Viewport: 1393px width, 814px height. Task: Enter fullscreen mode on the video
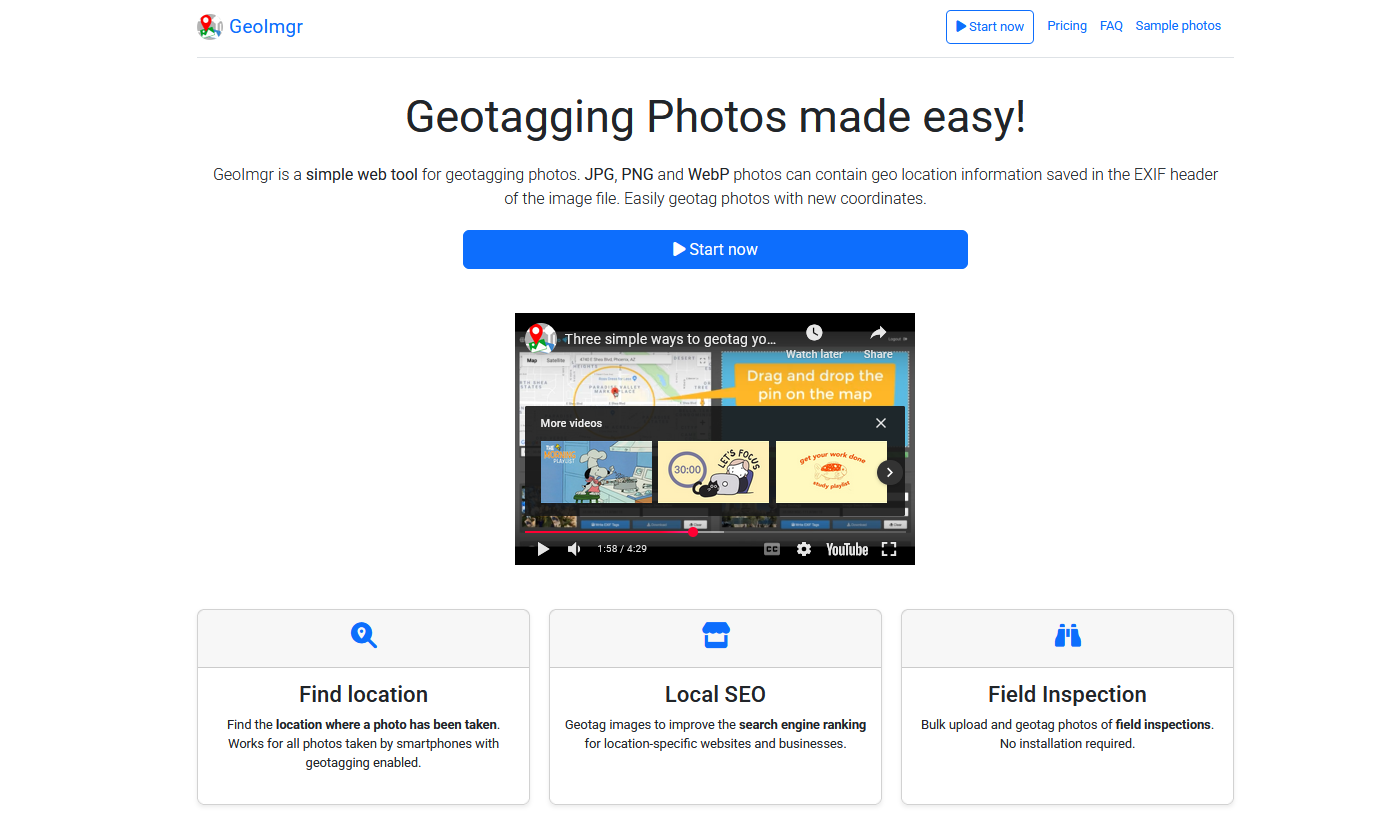pyautogui.click(x=888, y=549)
